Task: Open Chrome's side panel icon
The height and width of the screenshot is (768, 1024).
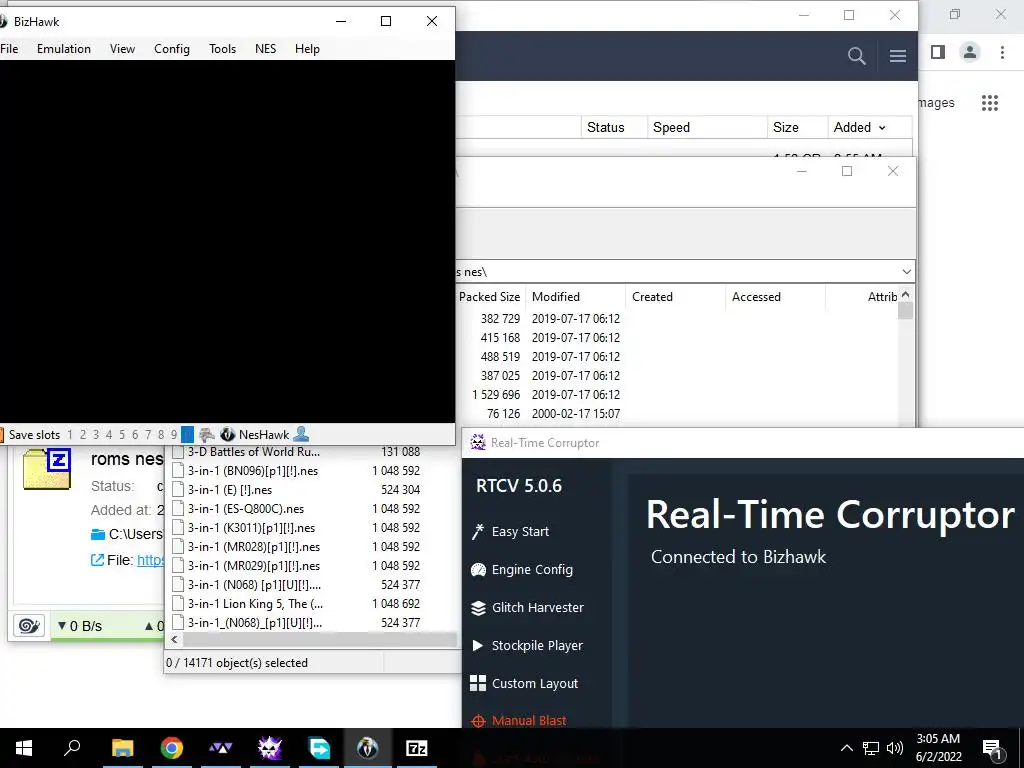Action: (938, 52)
